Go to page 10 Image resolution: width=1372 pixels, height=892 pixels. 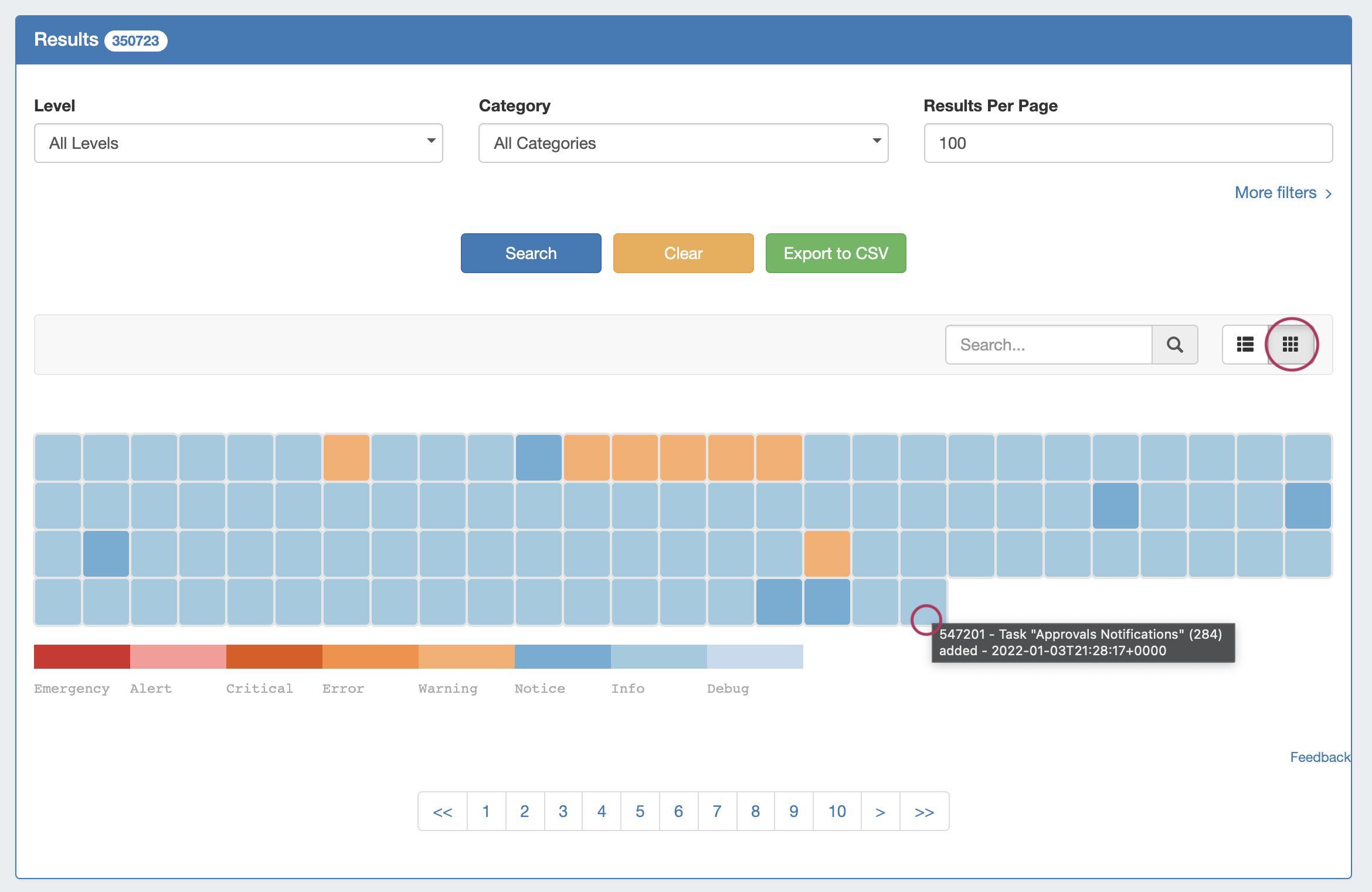tap(837, 811)
